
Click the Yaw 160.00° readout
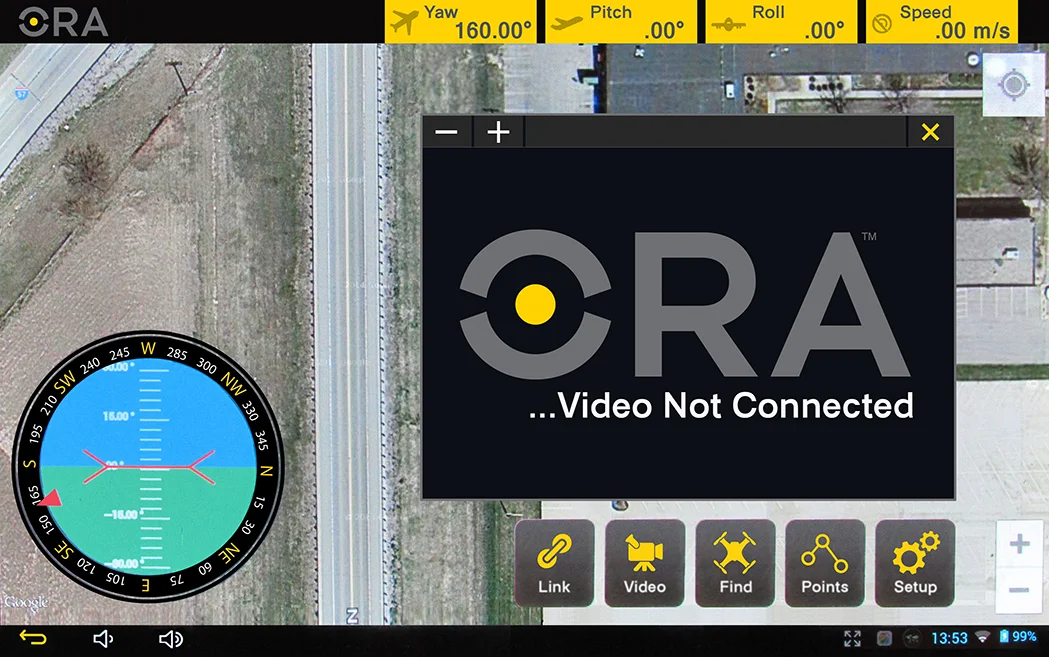461,21
